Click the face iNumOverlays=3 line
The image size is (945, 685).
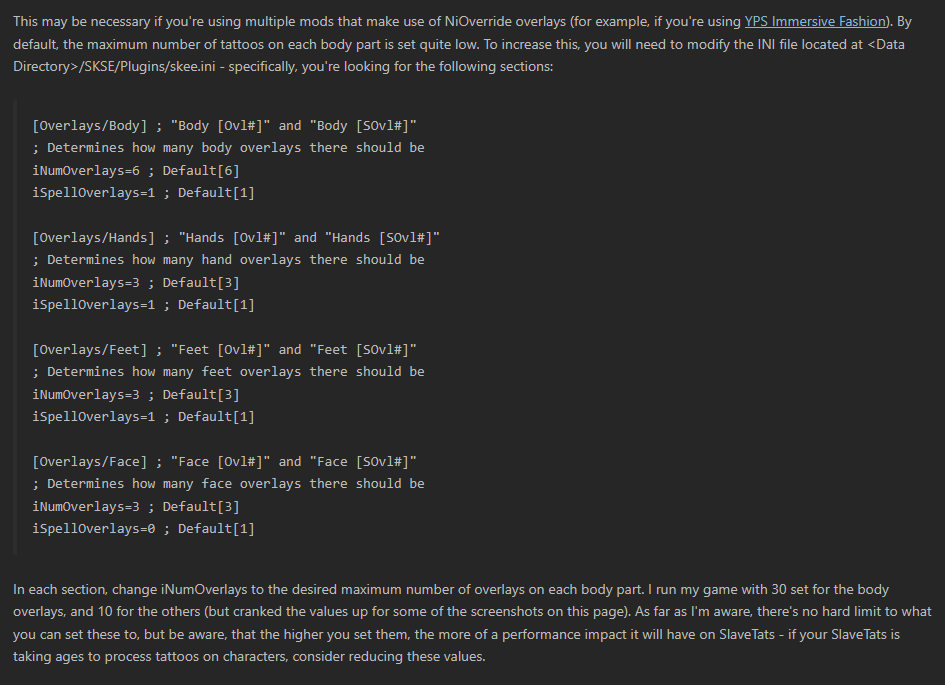[136, 507]
